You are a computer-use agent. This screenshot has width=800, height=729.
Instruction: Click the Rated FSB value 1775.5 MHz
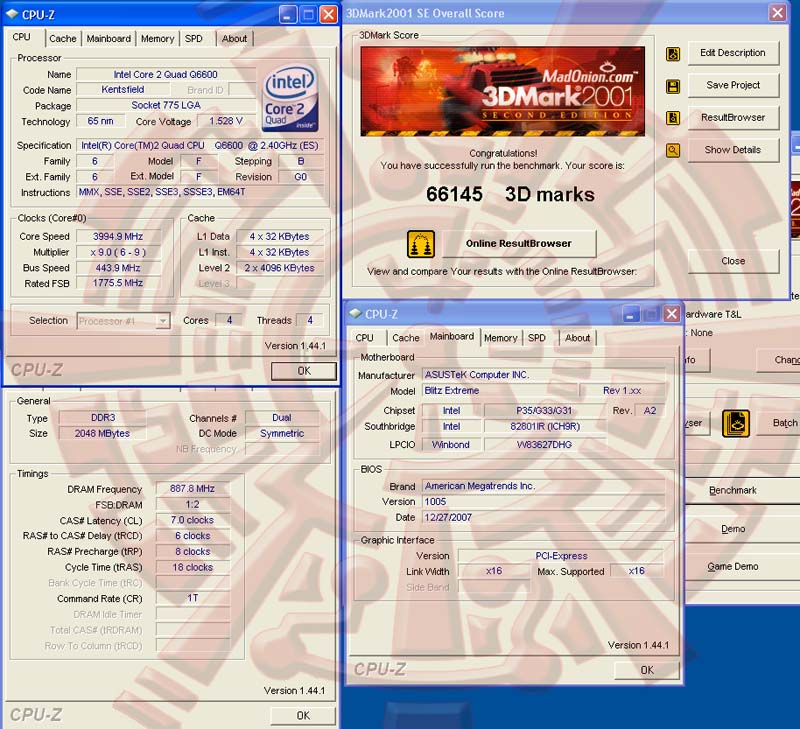click(x=118, y=283)
